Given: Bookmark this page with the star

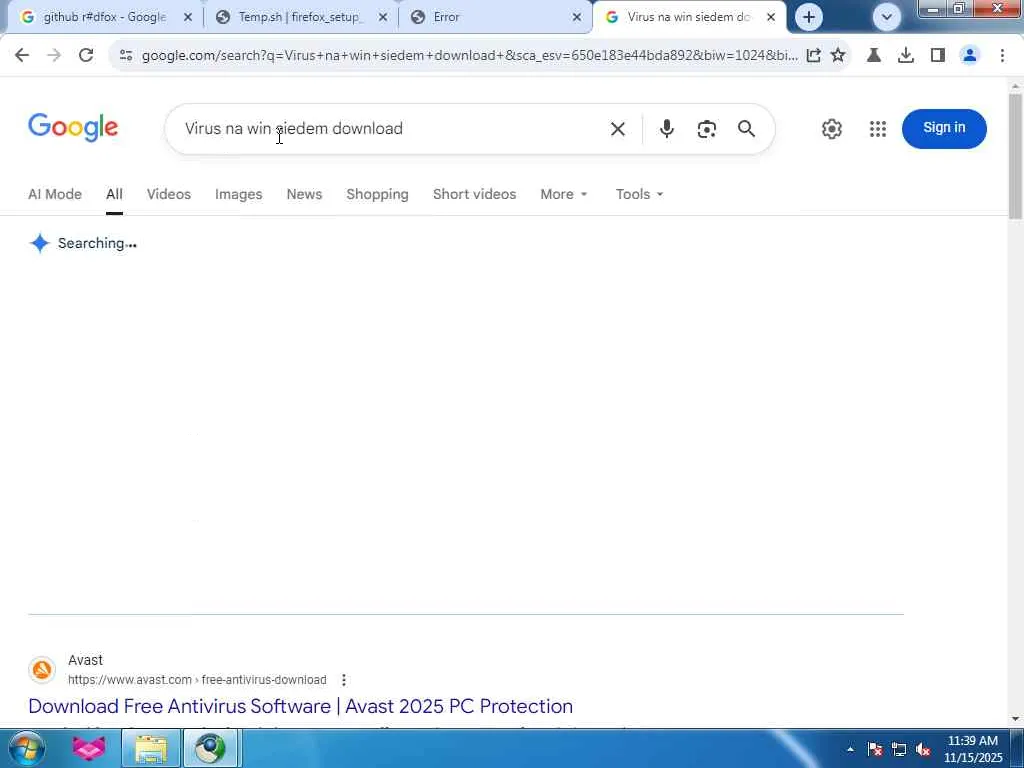Looking at the screenshot, I should [x=838, y=56].
